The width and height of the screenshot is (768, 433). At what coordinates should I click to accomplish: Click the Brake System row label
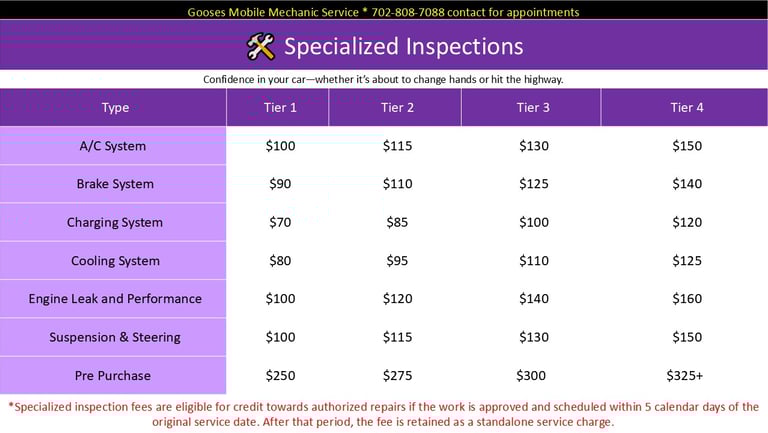pos(115,184)
